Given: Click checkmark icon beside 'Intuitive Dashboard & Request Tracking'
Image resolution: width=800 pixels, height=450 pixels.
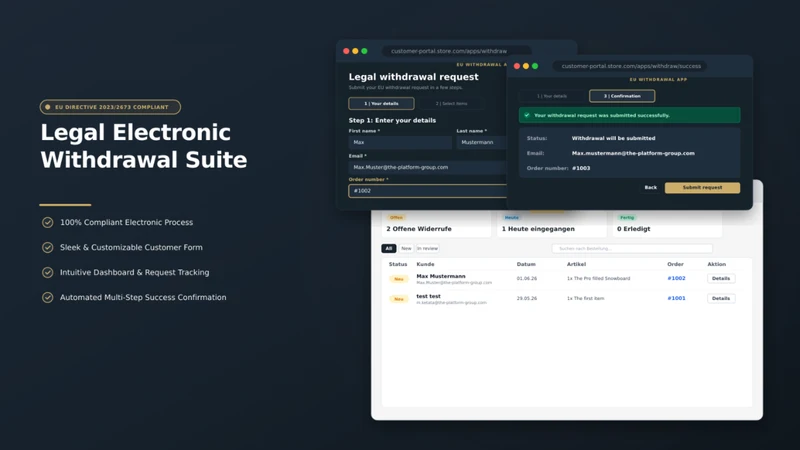Looking at the screenshot, I should tap(47, 272).
